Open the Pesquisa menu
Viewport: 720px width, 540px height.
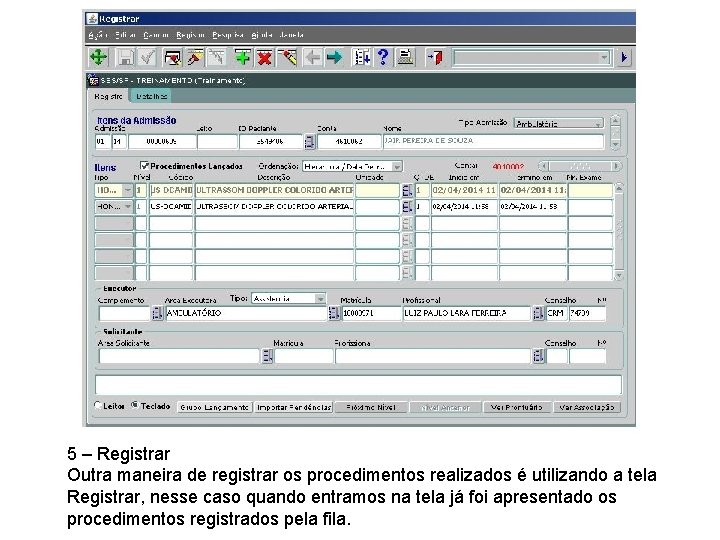pos(228,35)
